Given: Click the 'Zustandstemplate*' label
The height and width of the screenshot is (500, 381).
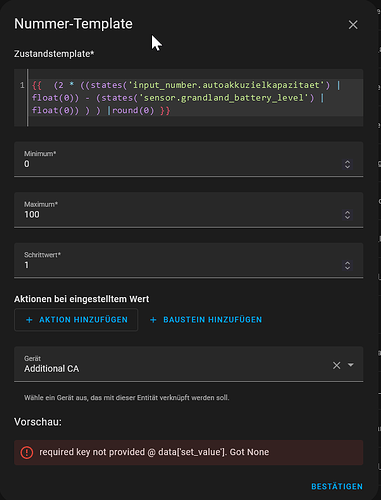Looking at the screenshot, I should (54, 54).
